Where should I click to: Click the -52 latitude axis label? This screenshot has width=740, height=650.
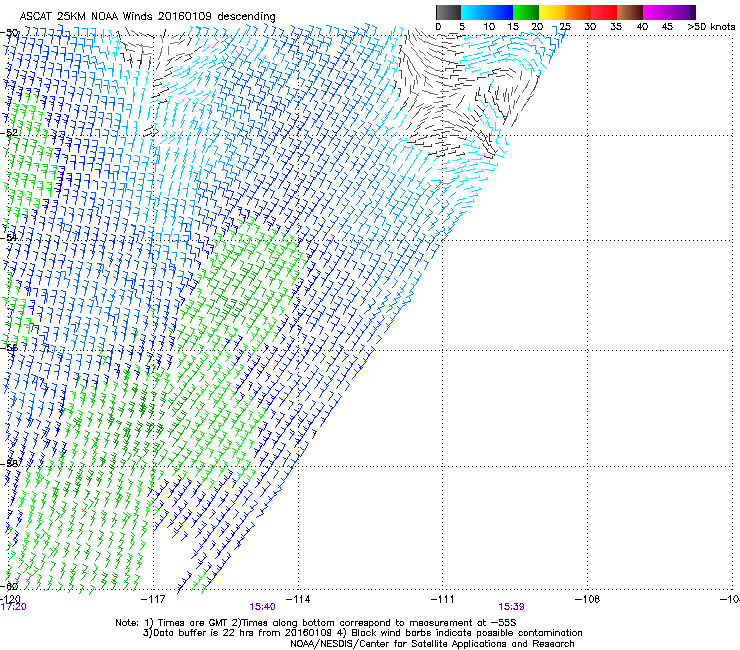click(10, 133)
